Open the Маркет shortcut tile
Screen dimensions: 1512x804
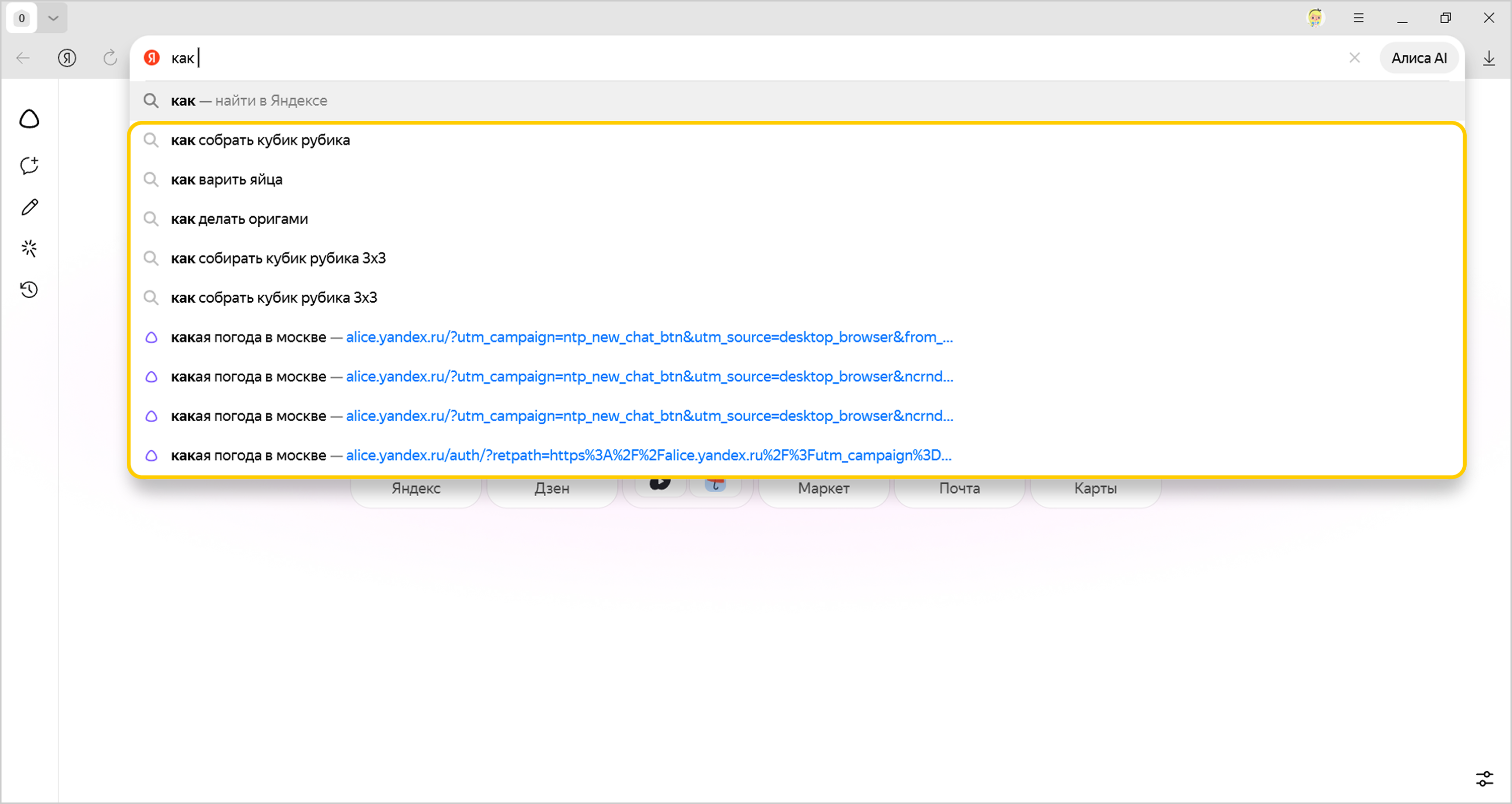pos(824,489)
